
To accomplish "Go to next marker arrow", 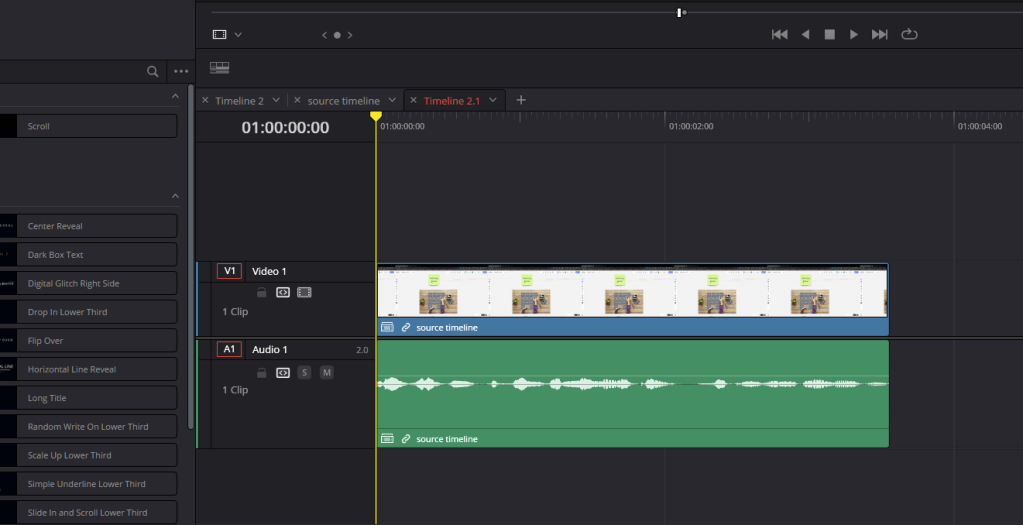I will point(350,35).
